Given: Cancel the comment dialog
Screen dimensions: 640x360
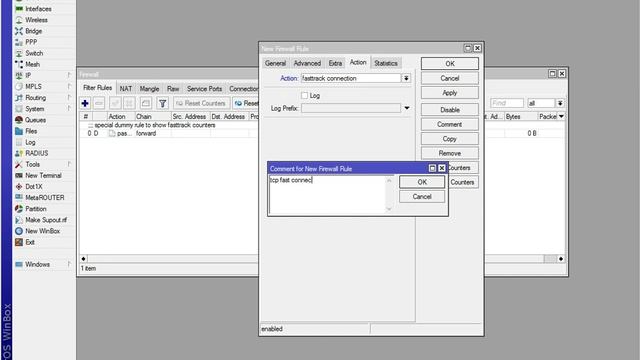Looking at the screenshot, I should pyautogui.click(x=422, y=197).
